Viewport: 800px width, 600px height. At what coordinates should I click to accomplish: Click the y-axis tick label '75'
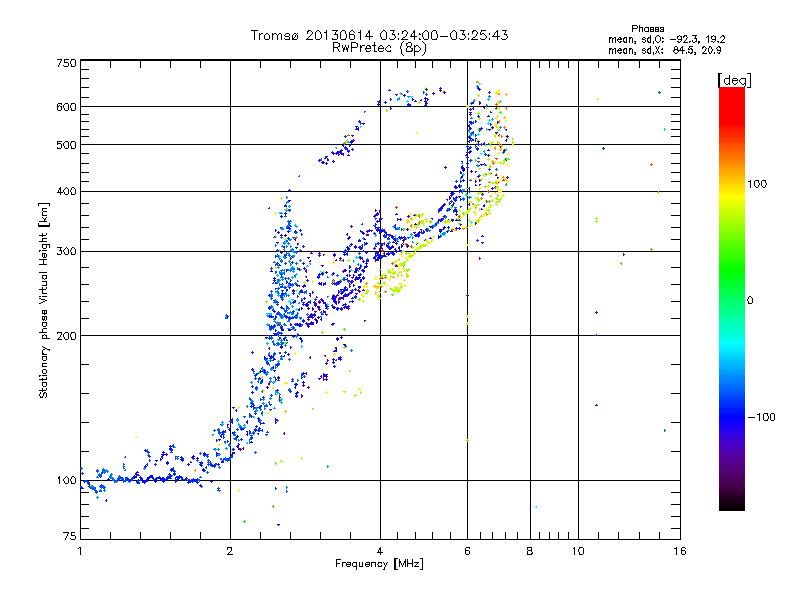point(70,536)
